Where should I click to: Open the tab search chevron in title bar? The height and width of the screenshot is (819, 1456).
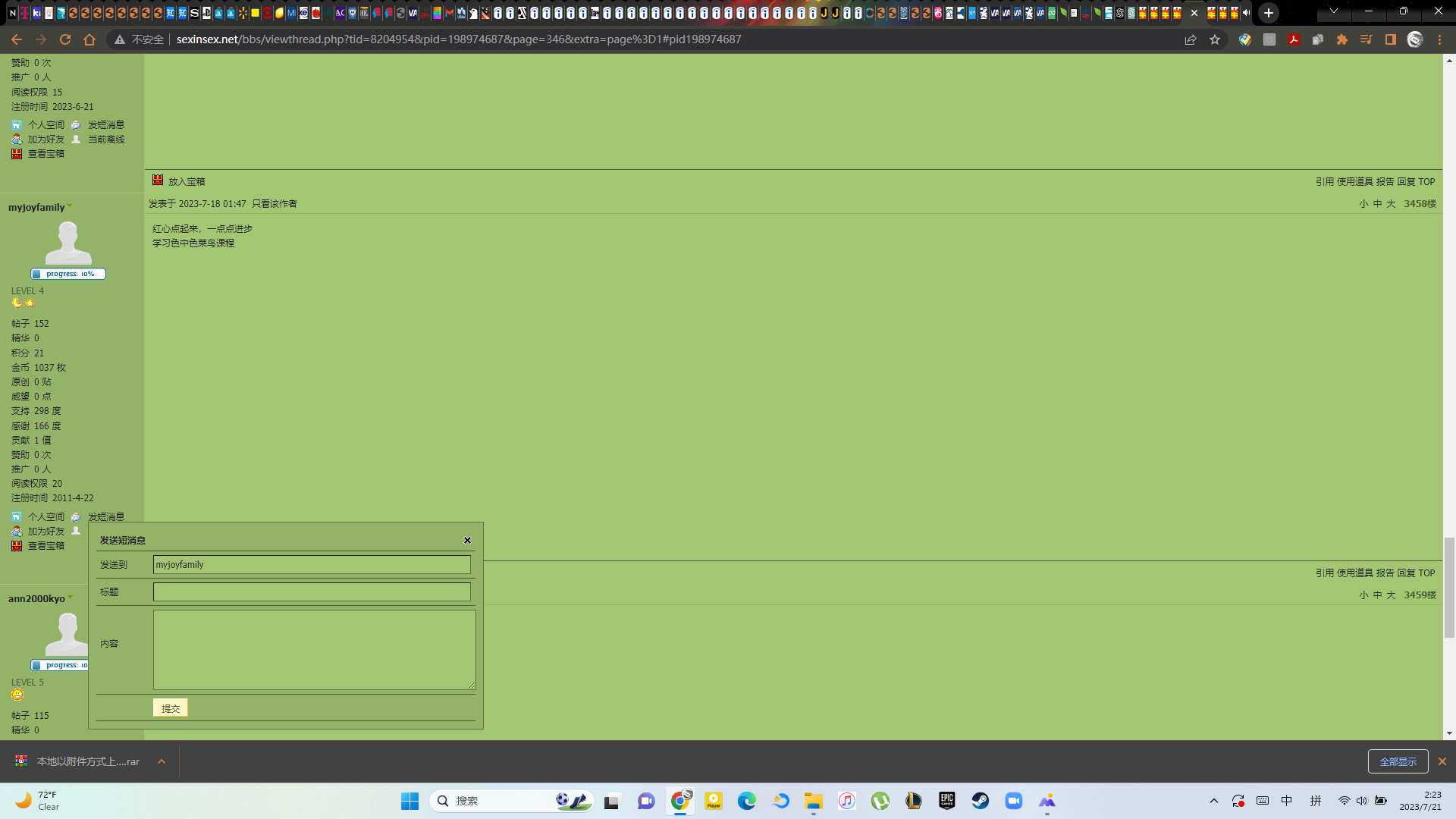point(1334,11)
